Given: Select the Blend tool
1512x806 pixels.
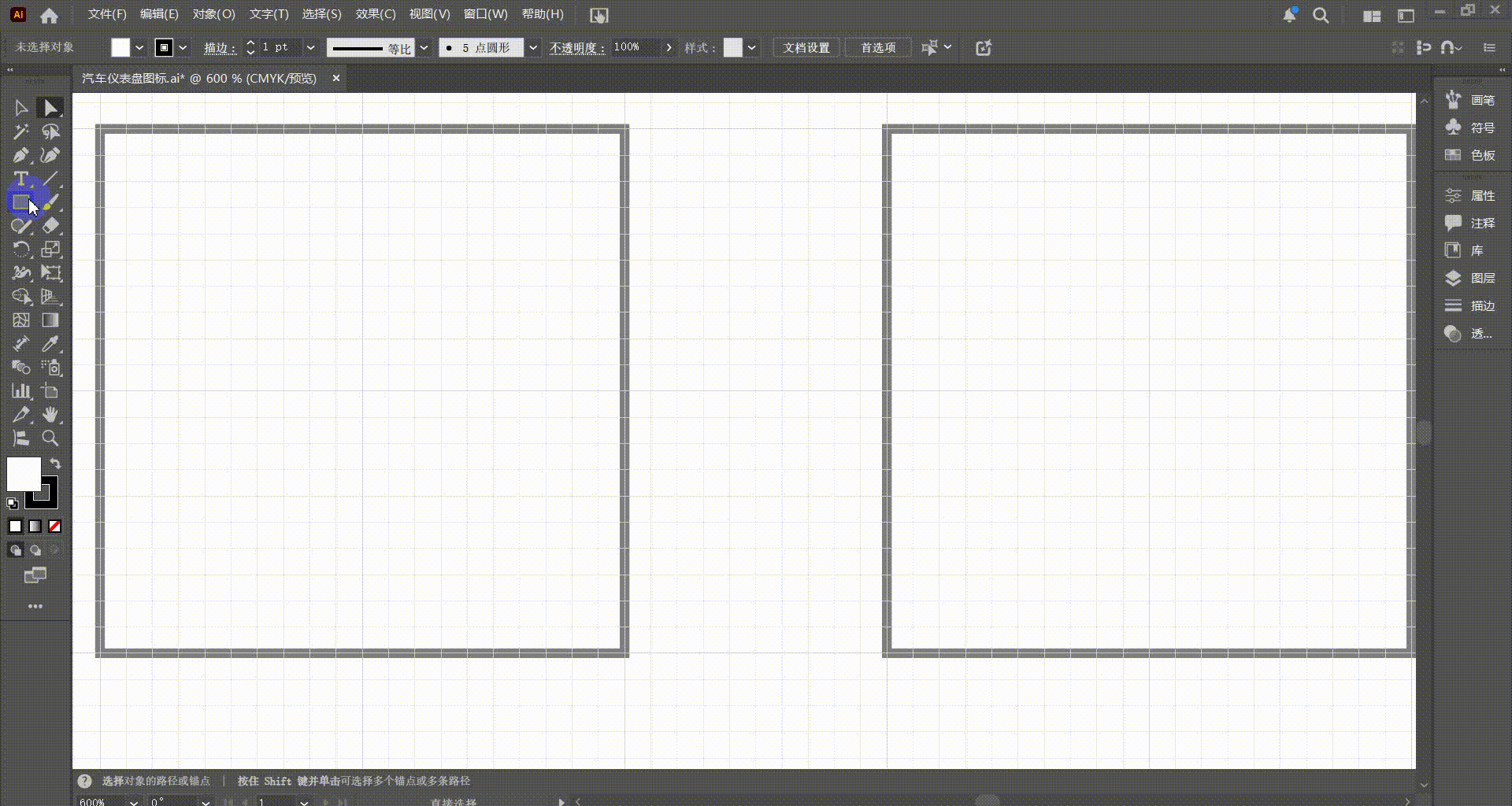Looking at the screenshot, I should [21, 368].
